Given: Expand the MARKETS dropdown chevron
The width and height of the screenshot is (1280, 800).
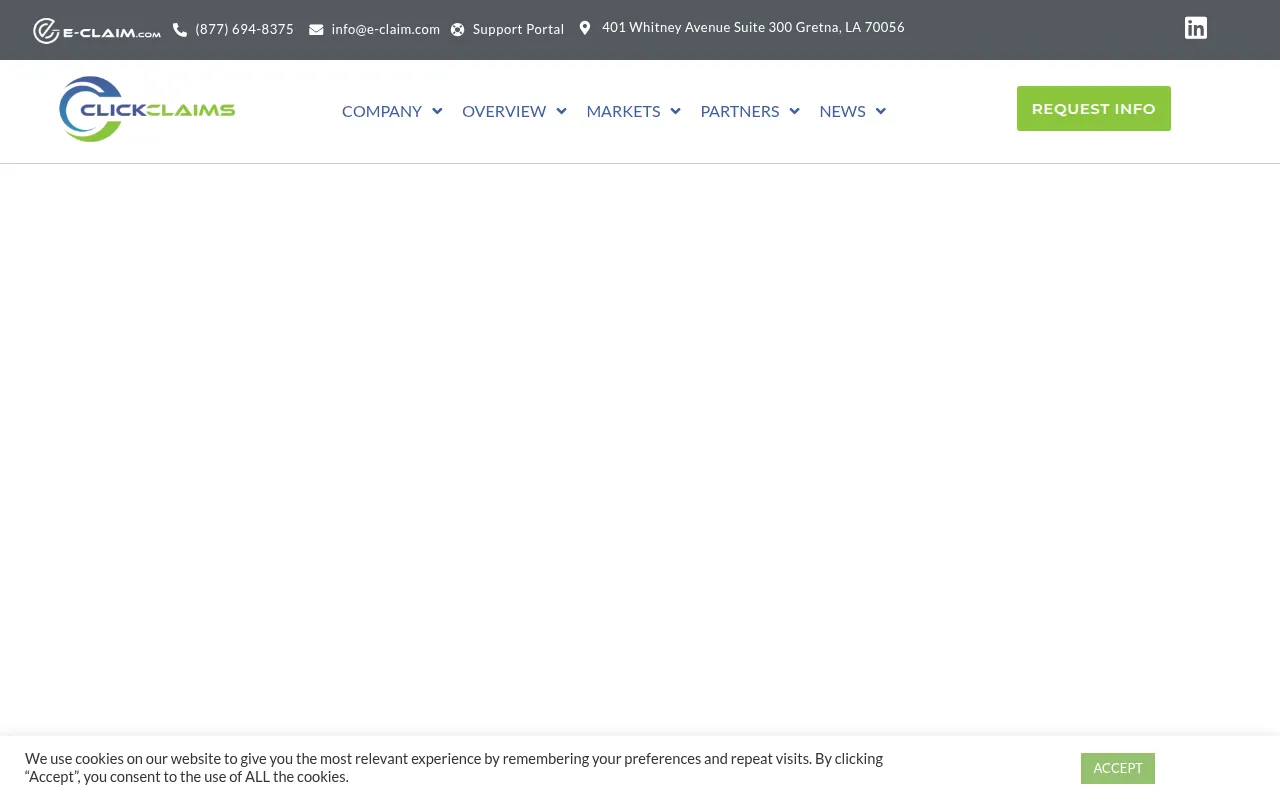Looking at the screenshot, I should point(675,111).
